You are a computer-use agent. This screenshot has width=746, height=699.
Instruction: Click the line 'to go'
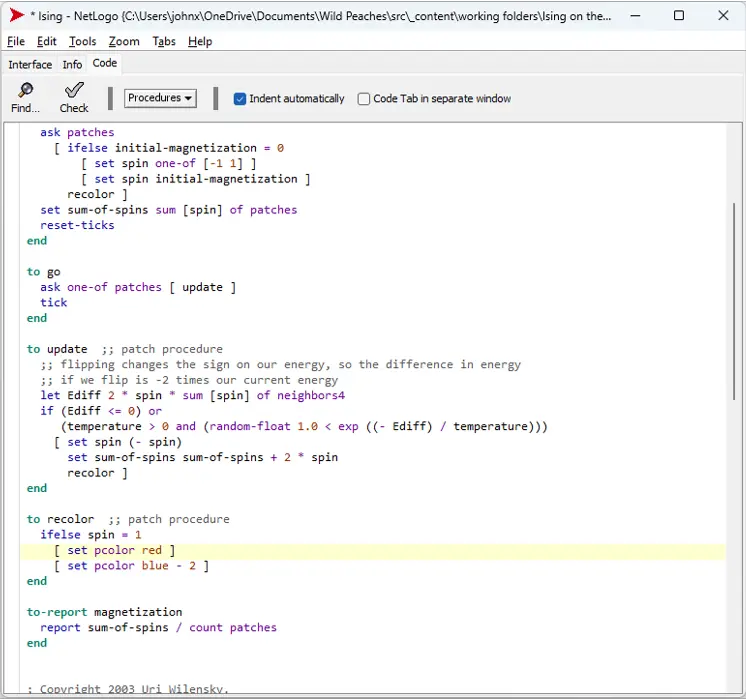pos(43,272)
